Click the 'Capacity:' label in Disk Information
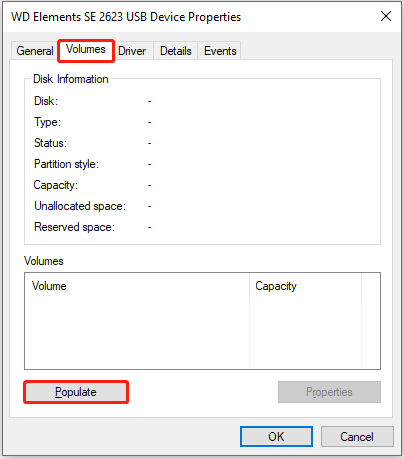 [56, 185]
